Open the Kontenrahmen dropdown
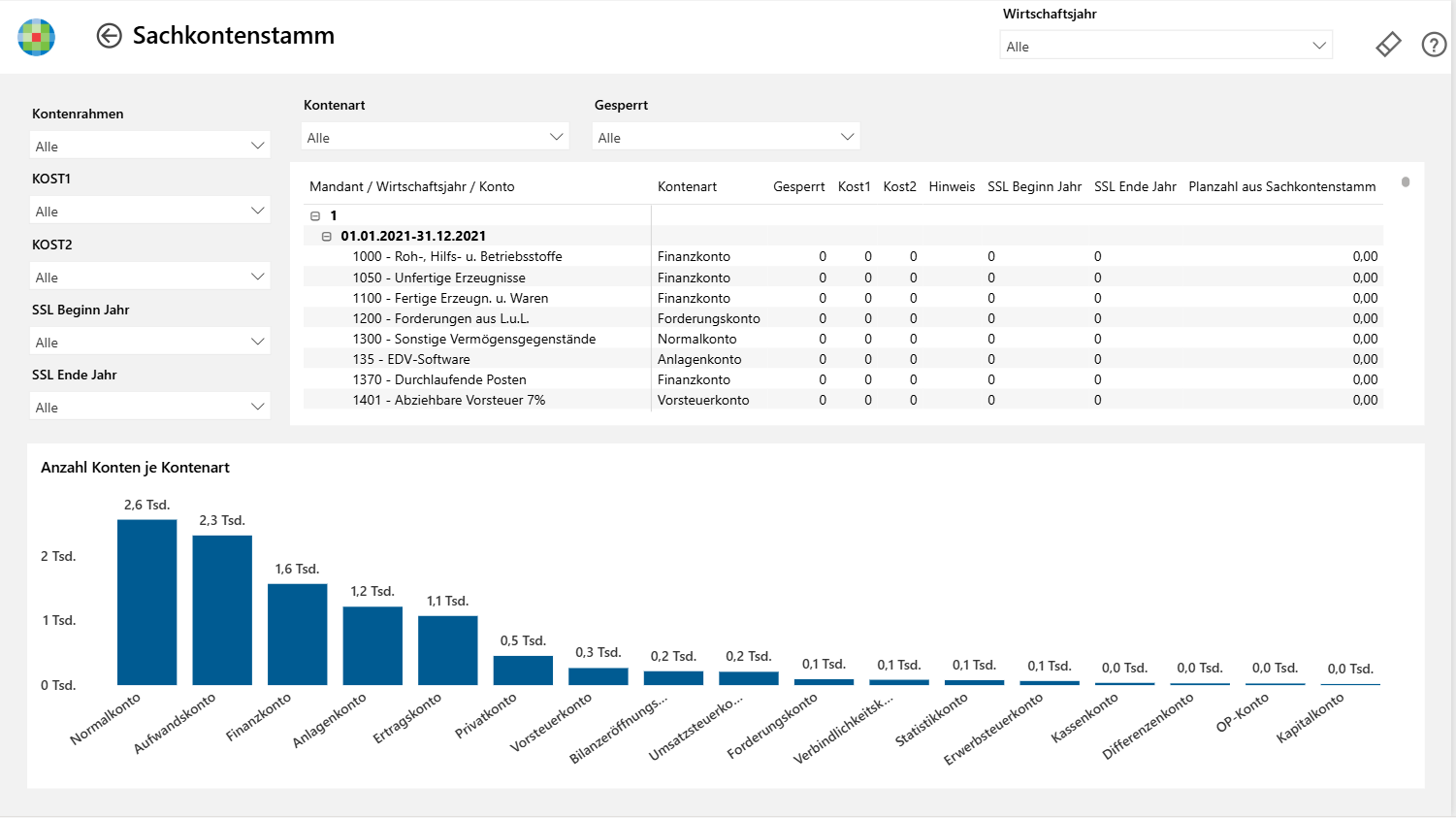This screenshot has height=818, width=1456. click(150, 146)
